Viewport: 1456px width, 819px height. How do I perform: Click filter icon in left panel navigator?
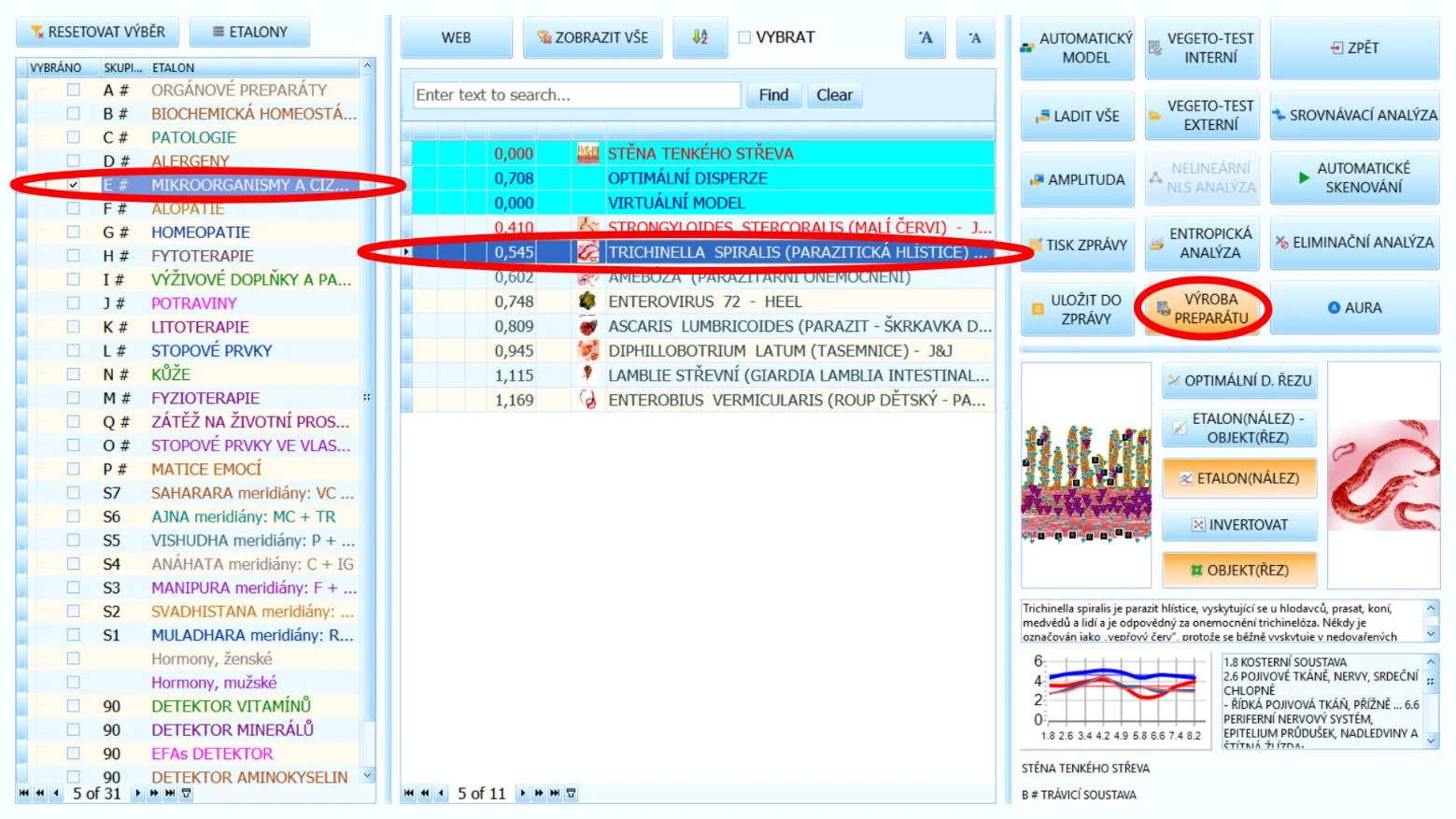point(187,793)
